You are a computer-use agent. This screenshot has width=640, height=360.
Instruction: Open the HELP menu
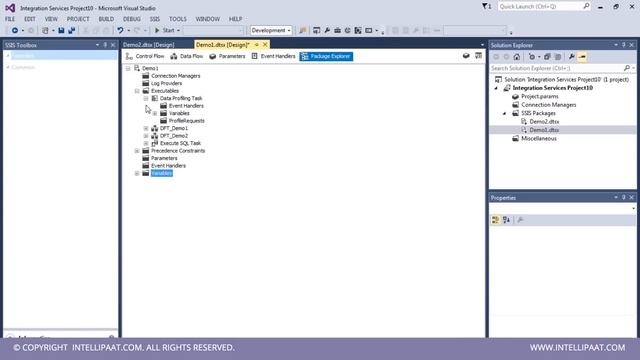[x=235, y=19]
